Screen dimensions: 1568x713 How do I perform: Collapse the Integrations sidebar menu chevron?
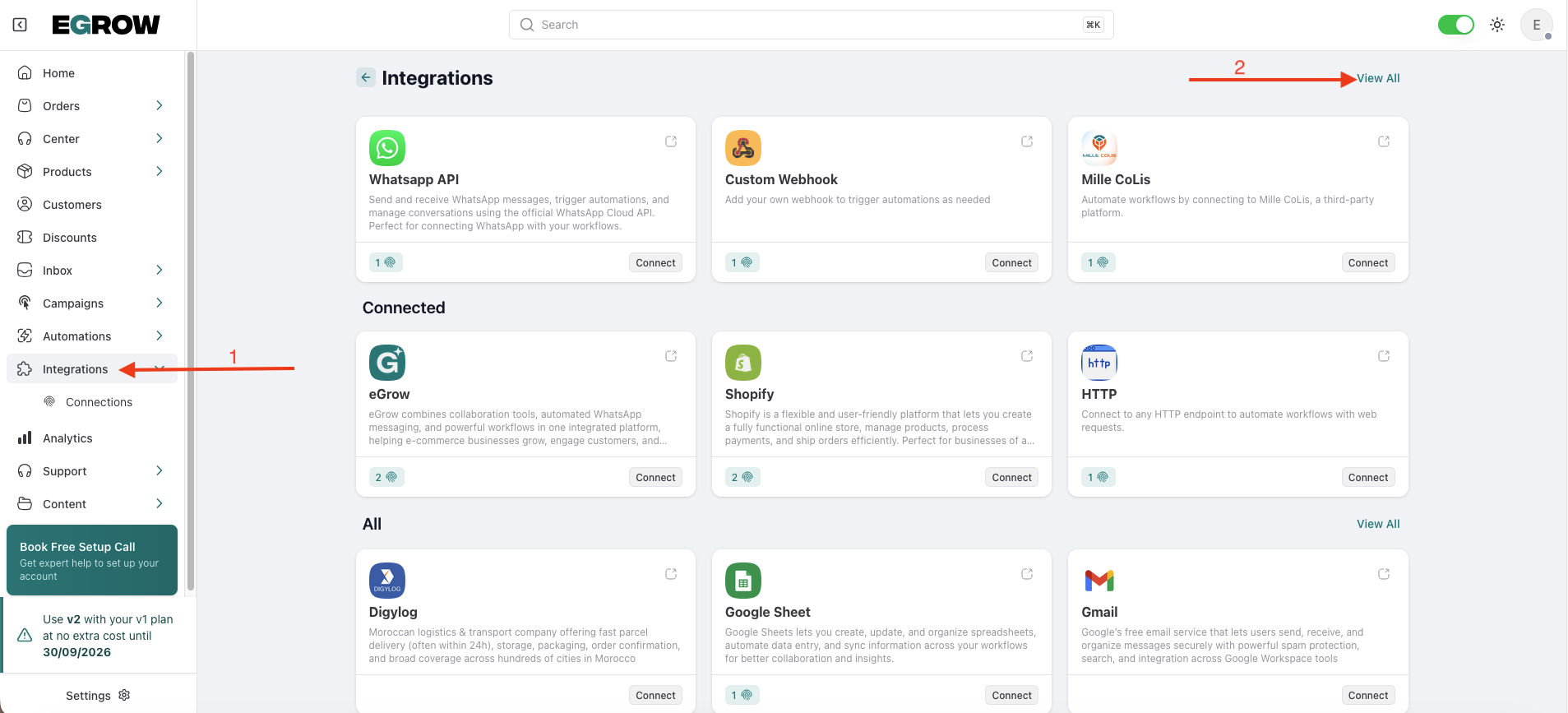[x=160, y=368]
